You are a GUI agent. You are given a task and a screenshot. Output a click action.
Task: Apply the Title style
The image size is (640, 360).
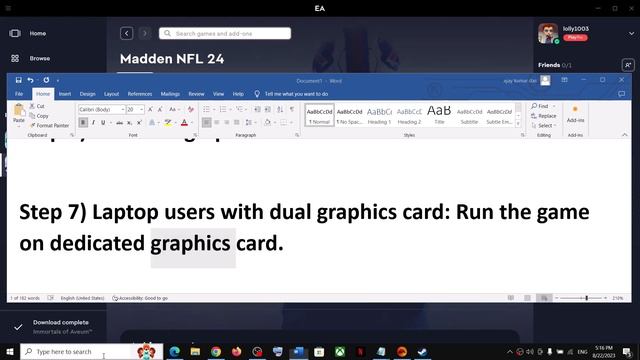click(x=439, y=115)
